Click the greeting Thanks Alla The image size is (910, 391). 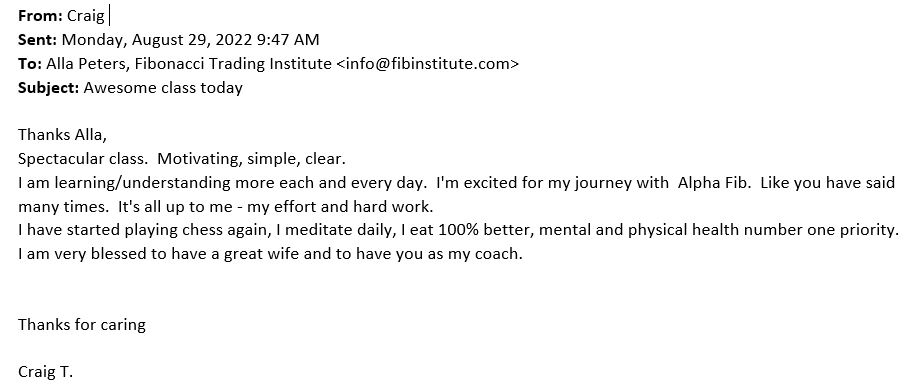click(63, 135)
